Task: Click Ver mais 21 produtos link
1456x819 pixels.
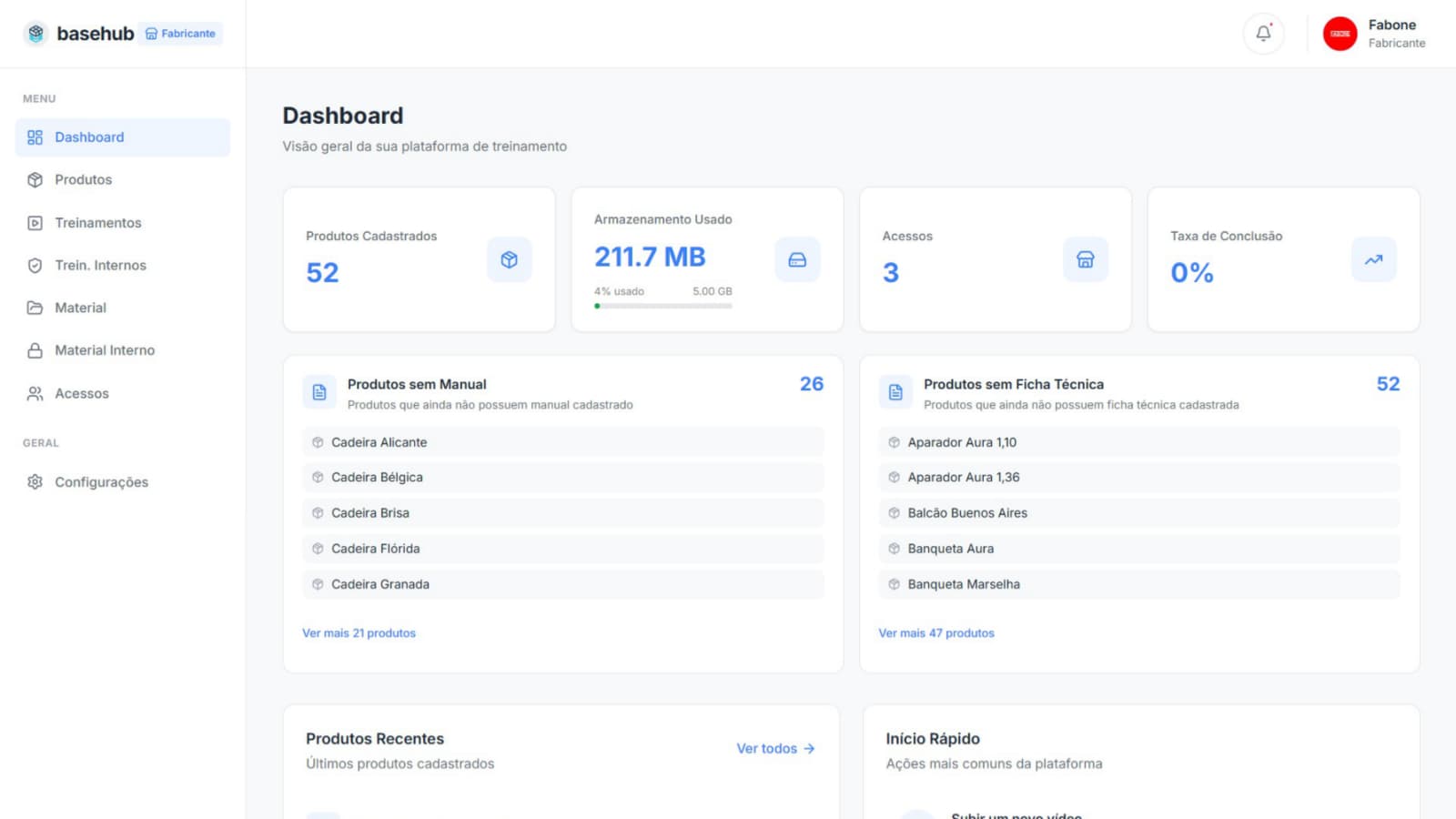Action: [x=359, y=633]
